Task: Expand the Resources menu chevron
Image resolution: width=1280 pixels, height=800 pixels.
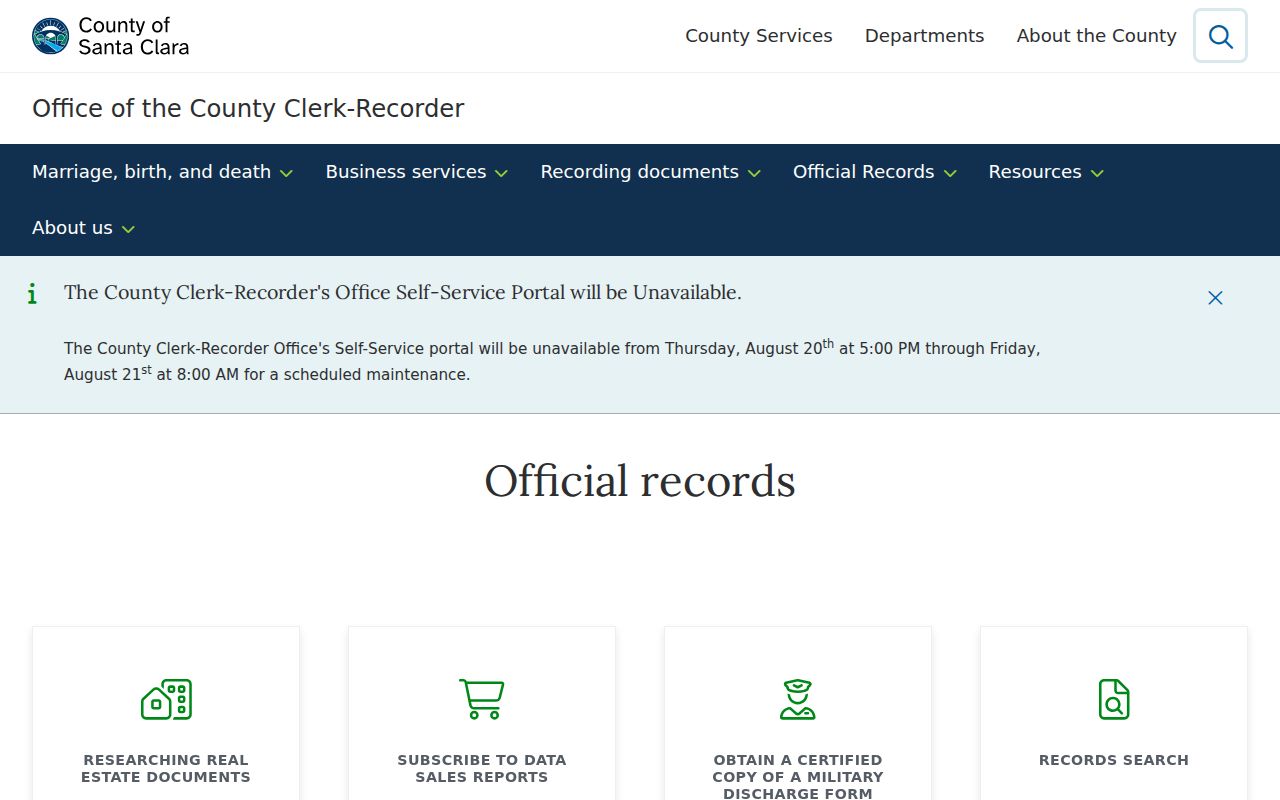Action: pos(1097,173)
